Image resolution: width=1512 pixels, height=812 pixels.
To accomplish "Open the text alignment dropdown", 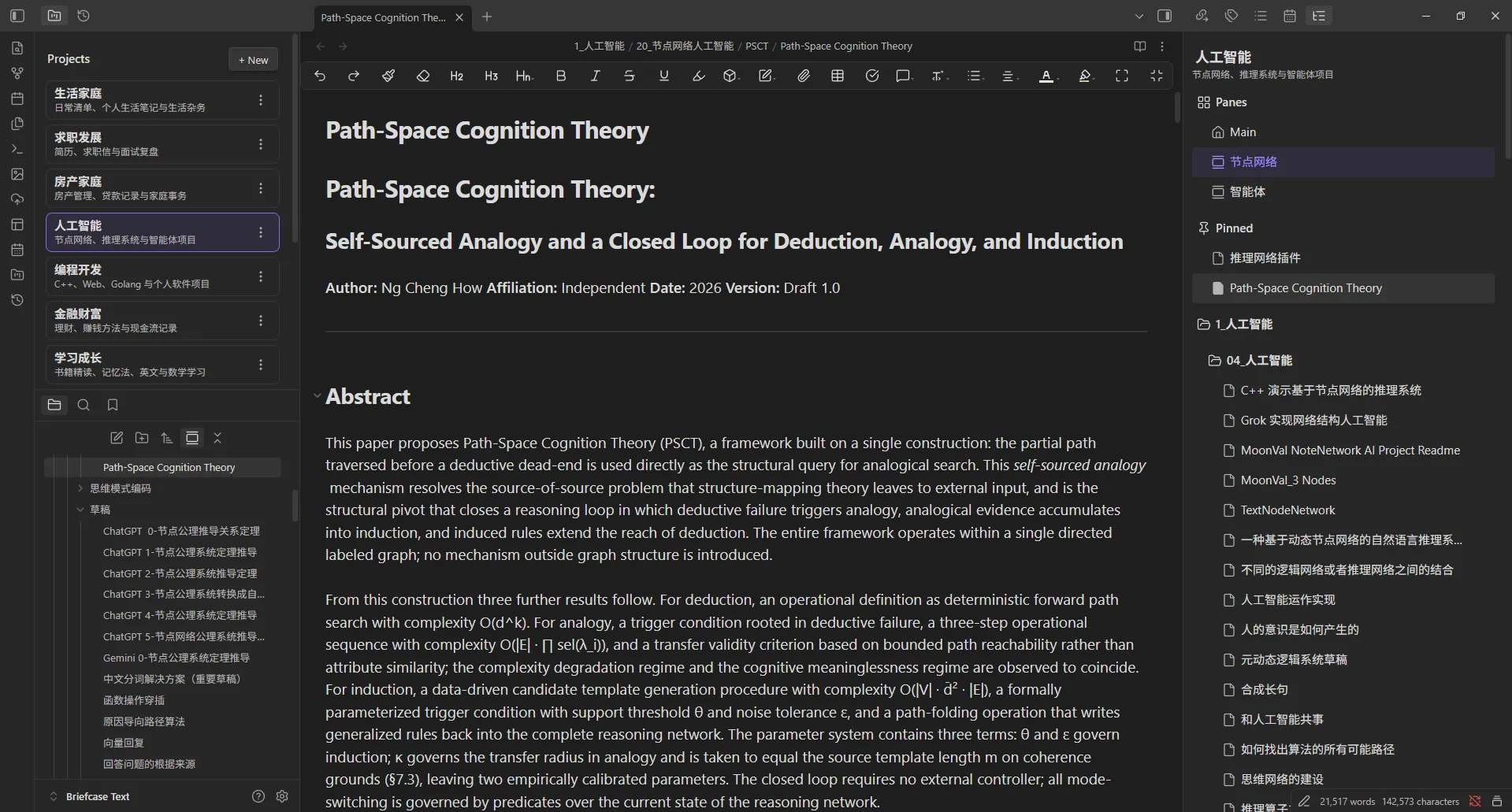I will pyautogui.click(x=1009, y=76).
